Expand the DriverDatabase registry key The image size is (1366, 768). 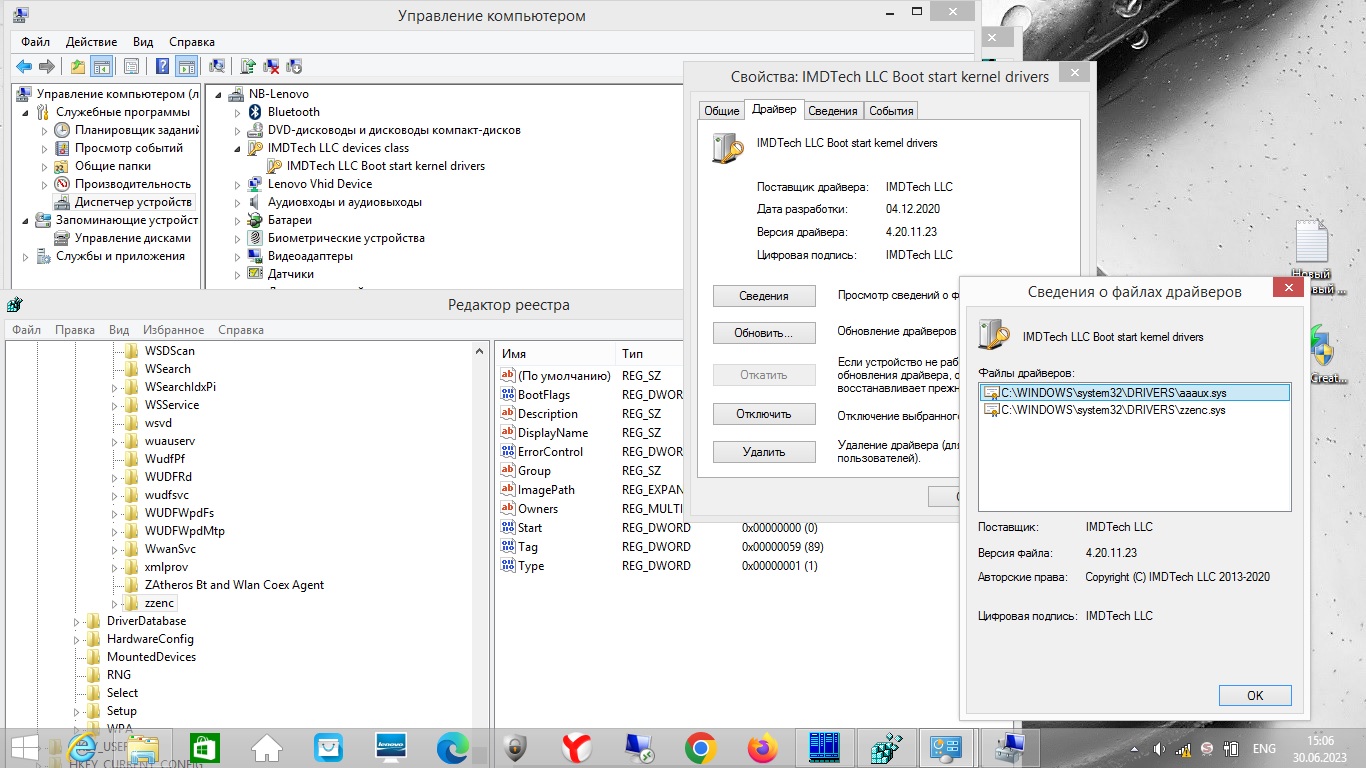point(77,621)
